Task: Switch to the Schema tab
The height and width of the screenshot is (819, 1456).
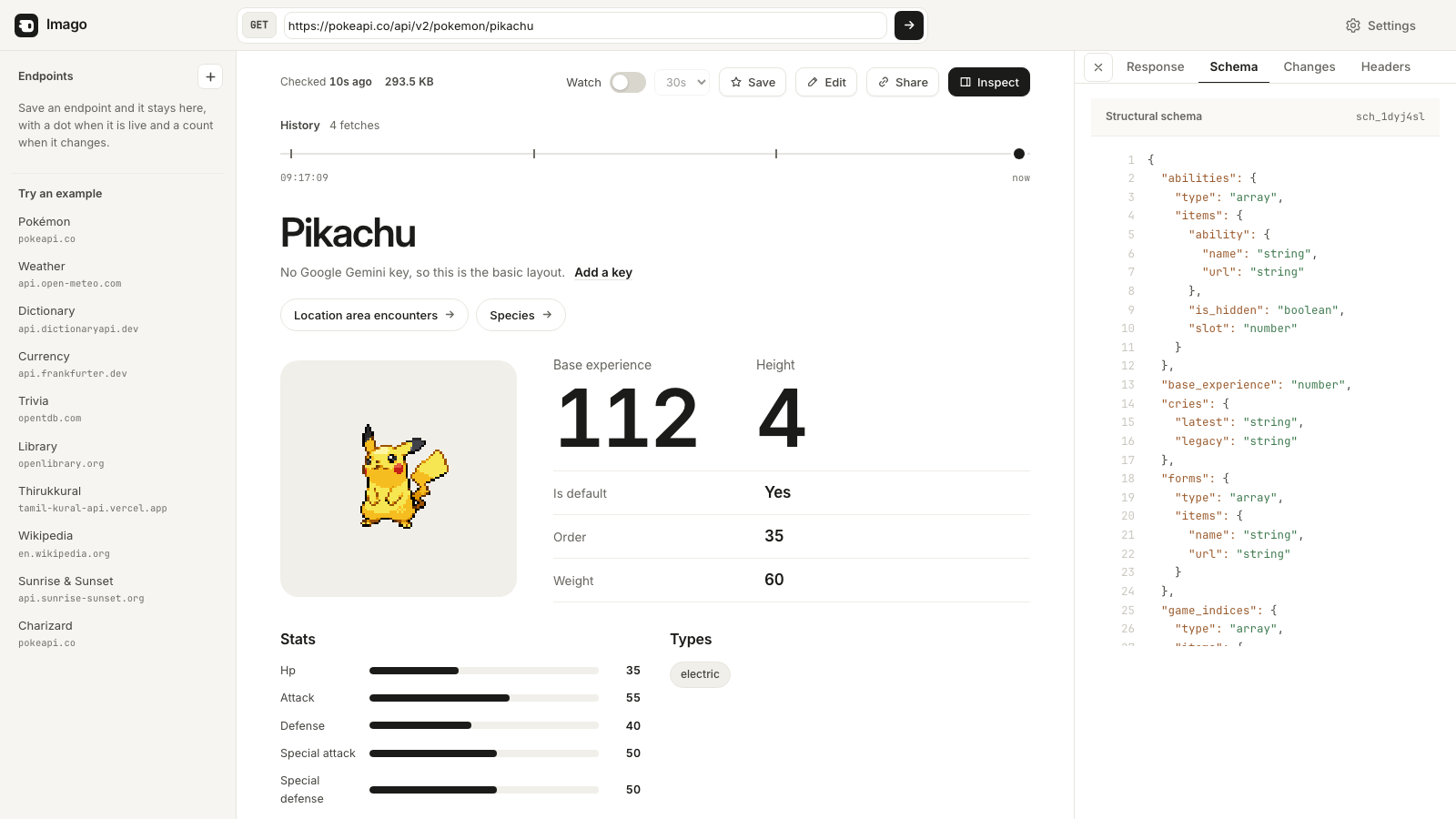Action: pyautogui.click(x=1233, y=66)
